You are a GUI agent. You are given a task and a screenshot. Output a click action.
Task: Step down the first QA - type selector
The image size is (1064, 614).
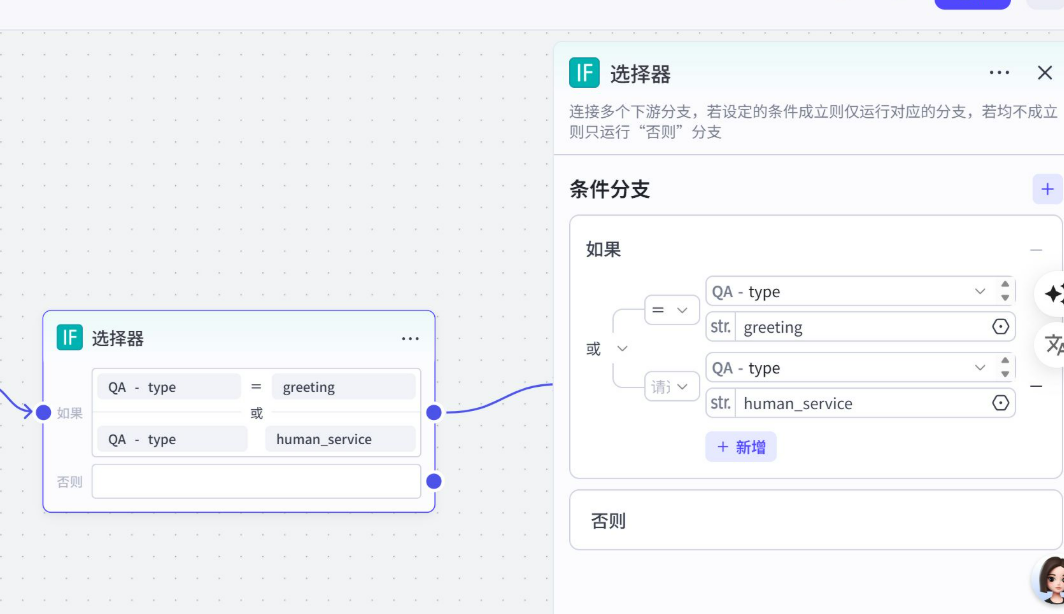[1005, 298]
